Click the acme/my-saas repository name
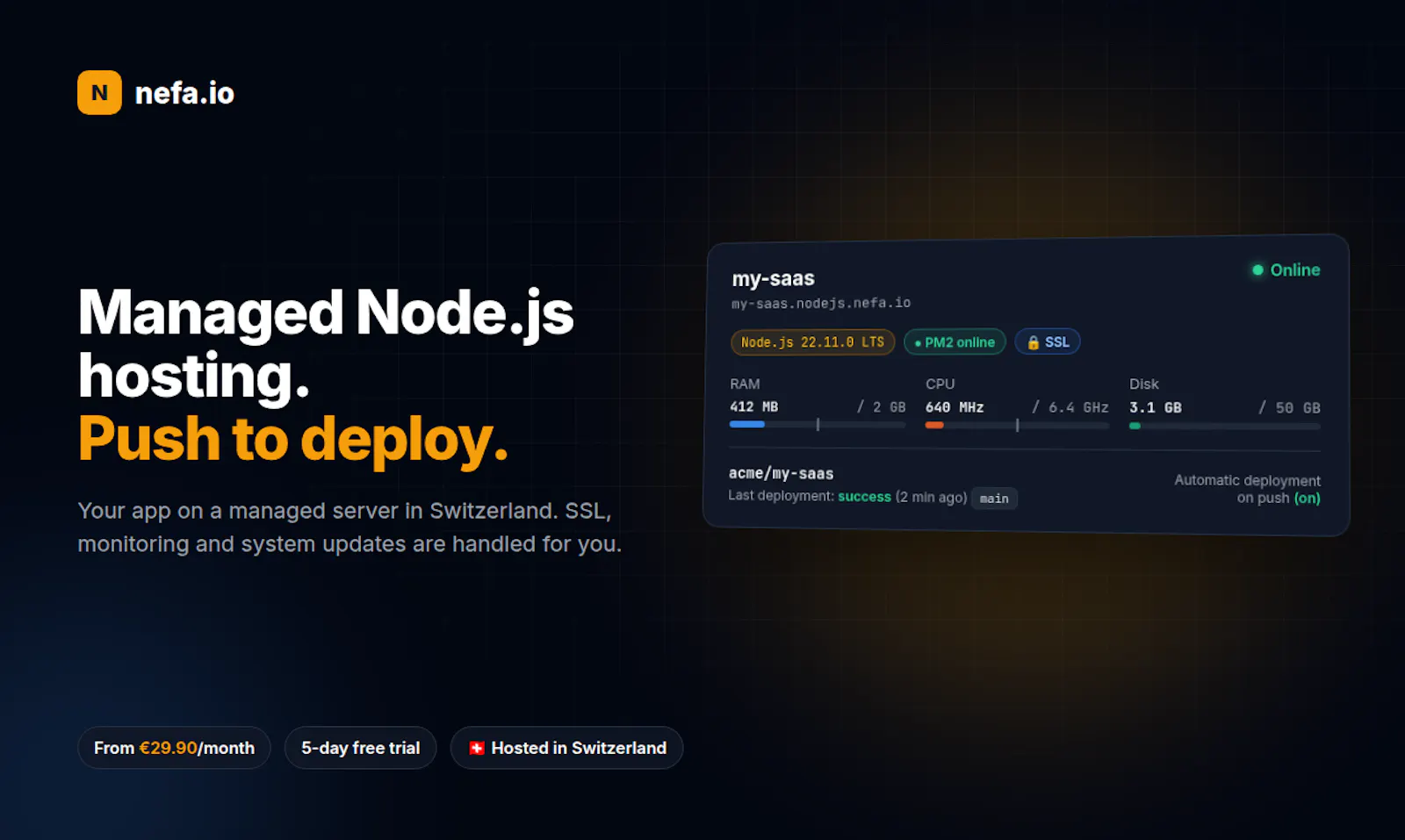 click(781, 473)
